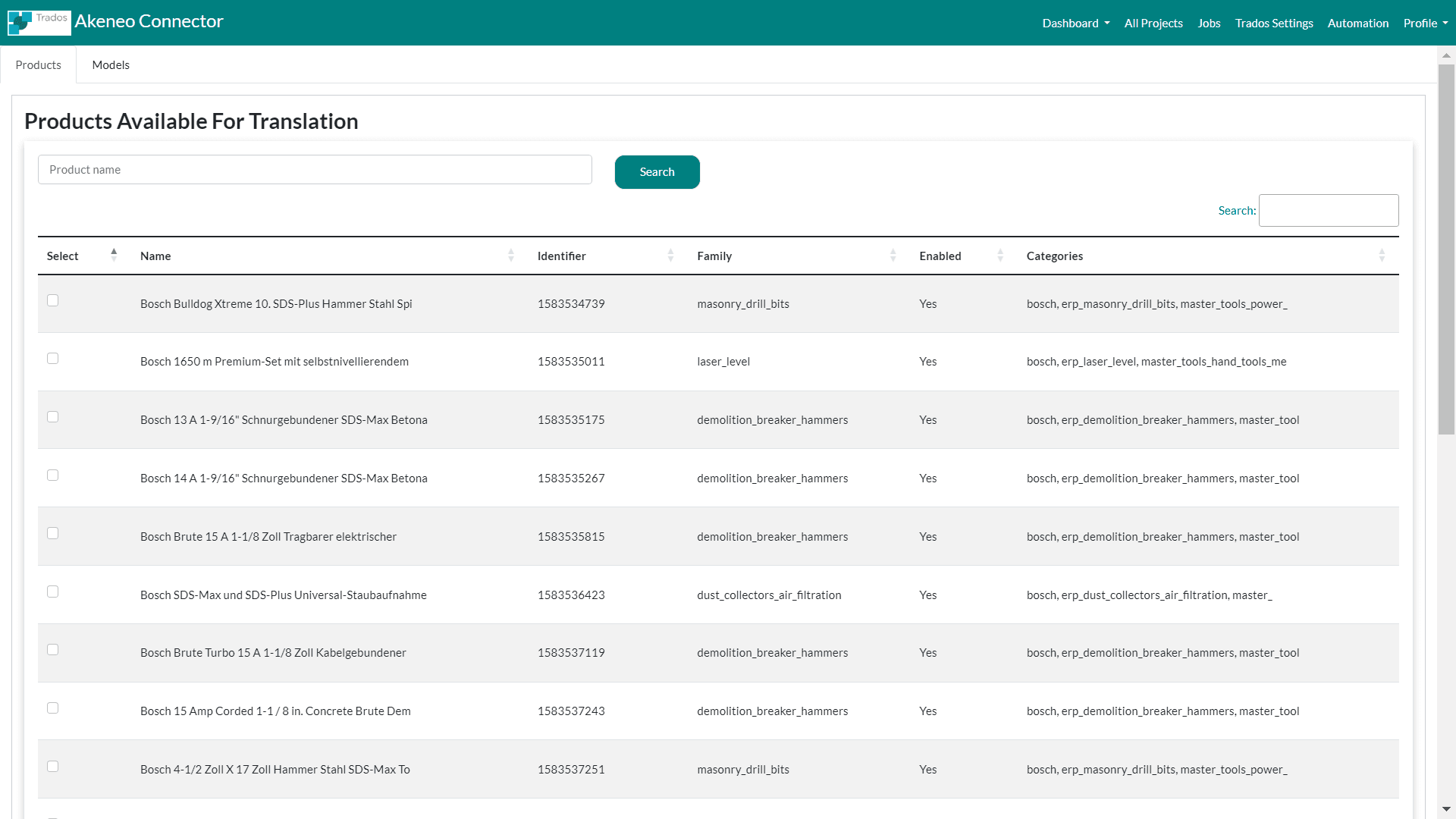Click the Identifier column header
Image resolution: width=1456 pixels, height=819 pixels.
[561, 256]
